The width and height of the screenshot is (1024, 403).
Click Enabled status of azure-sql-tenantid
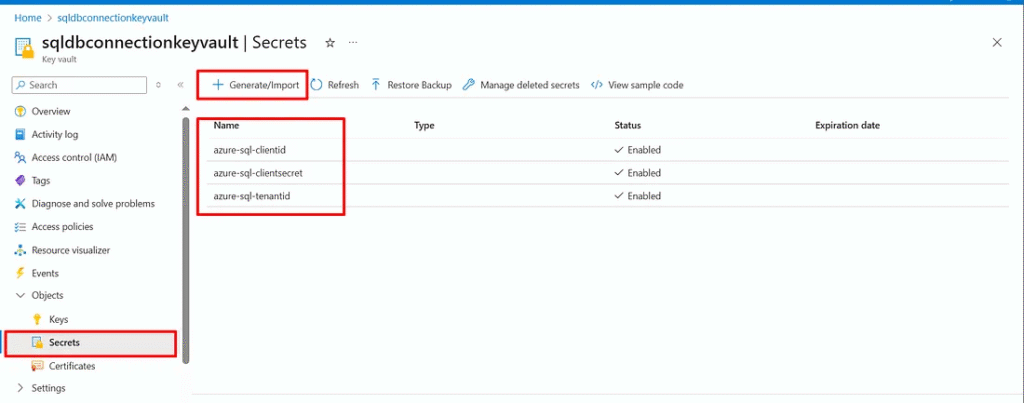pos(638,196)
